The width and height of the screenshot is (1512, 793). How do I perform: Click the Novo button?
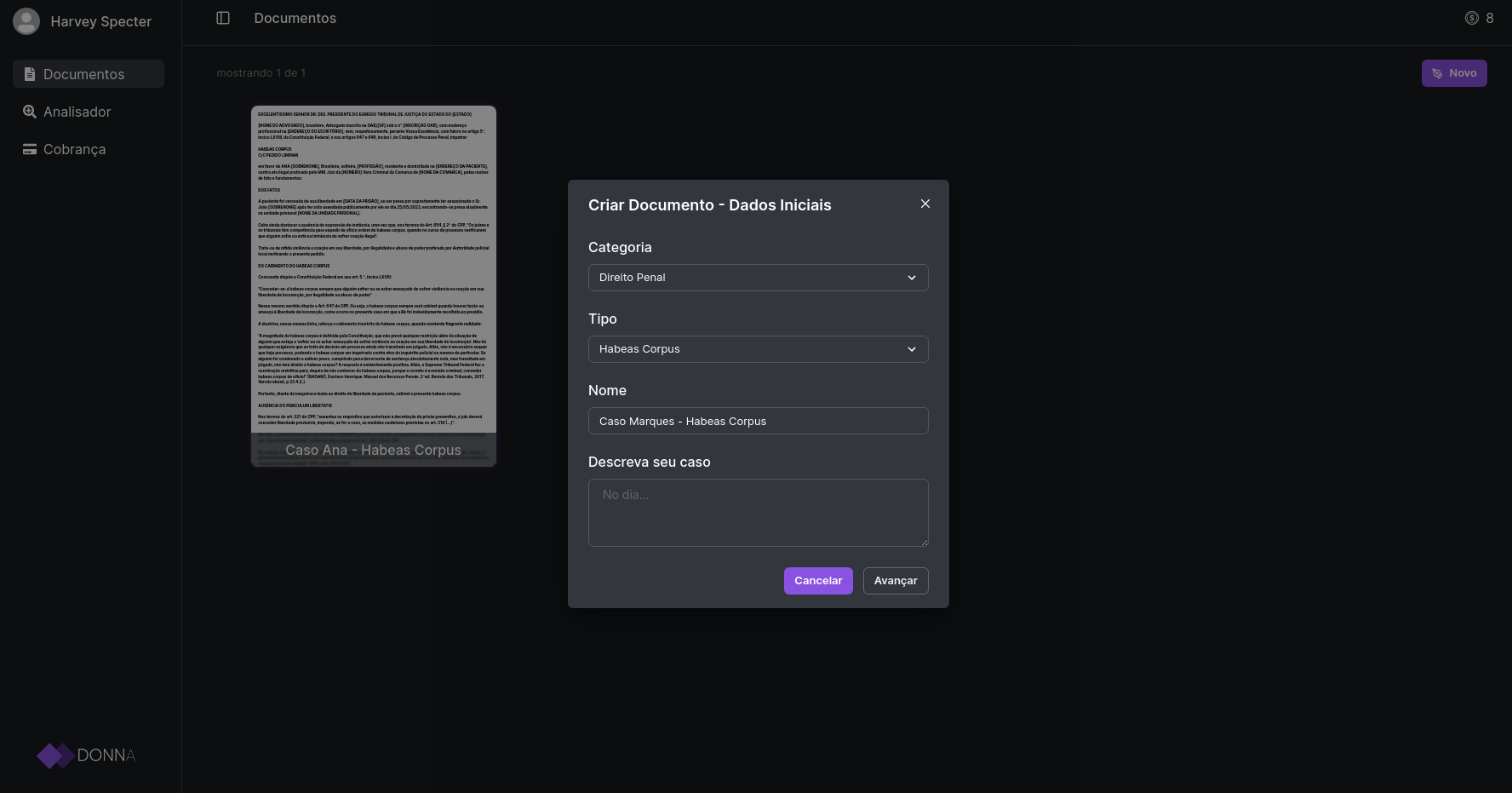pyautogui.click(x=1454, y=73)
